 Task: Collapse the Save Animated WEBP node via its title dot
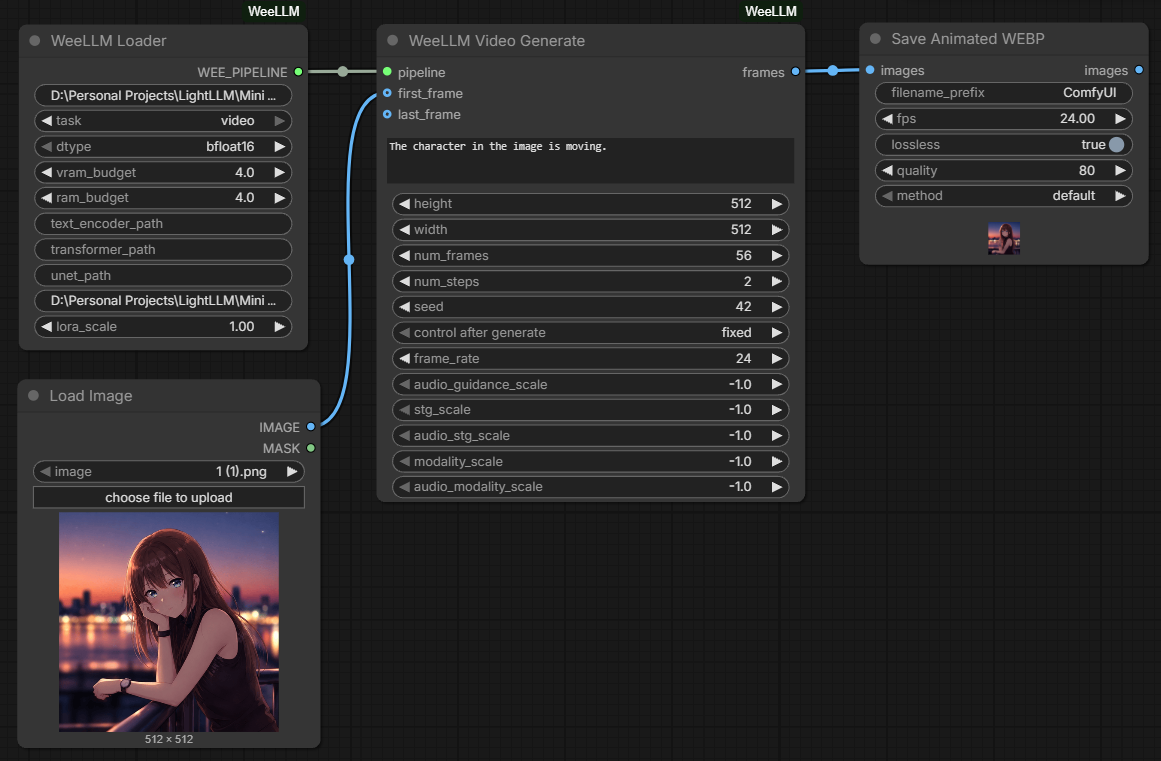coord(875,38)
